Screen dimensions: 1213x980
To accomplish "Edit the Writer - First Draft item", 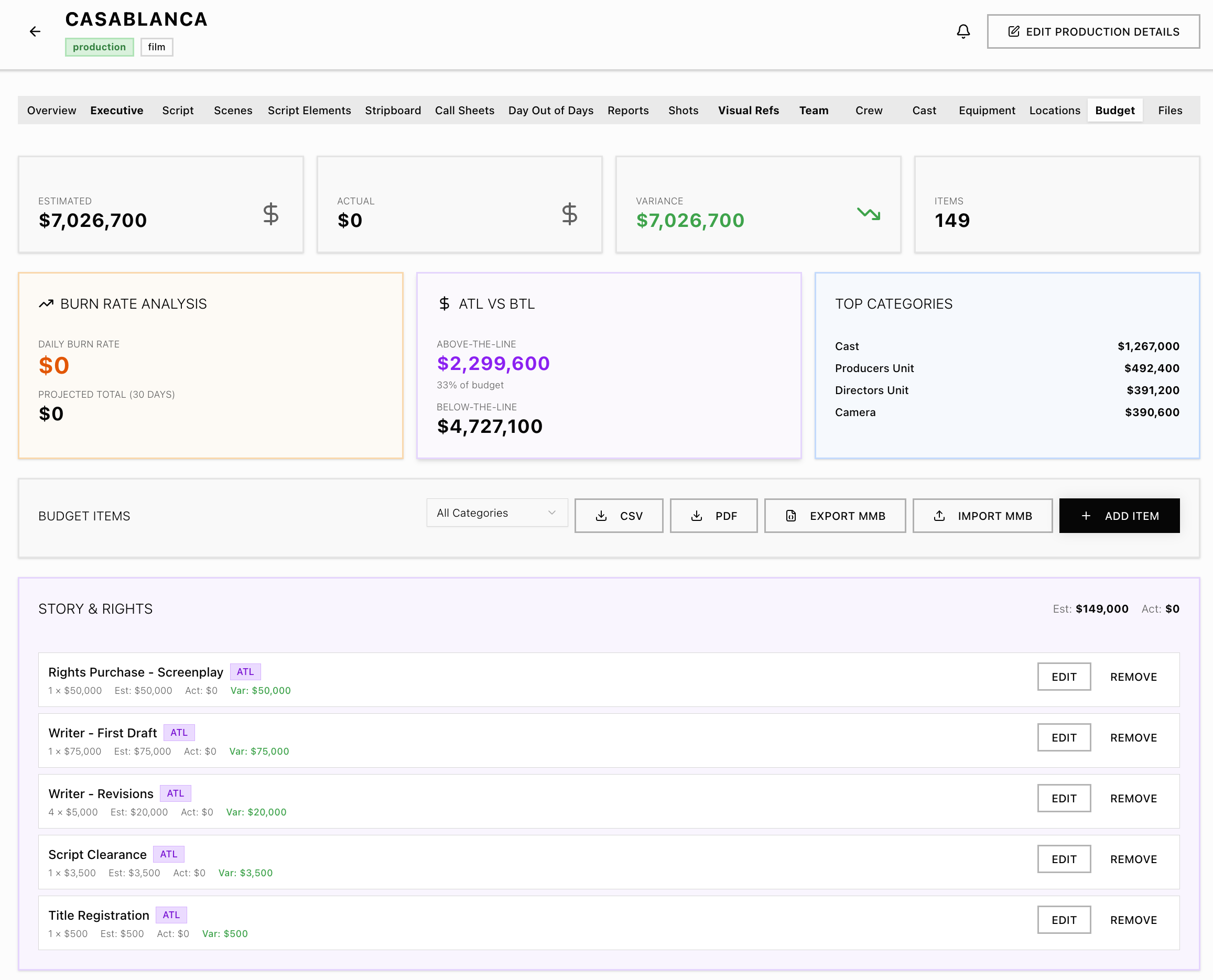I will click(x=1064, y=737).
